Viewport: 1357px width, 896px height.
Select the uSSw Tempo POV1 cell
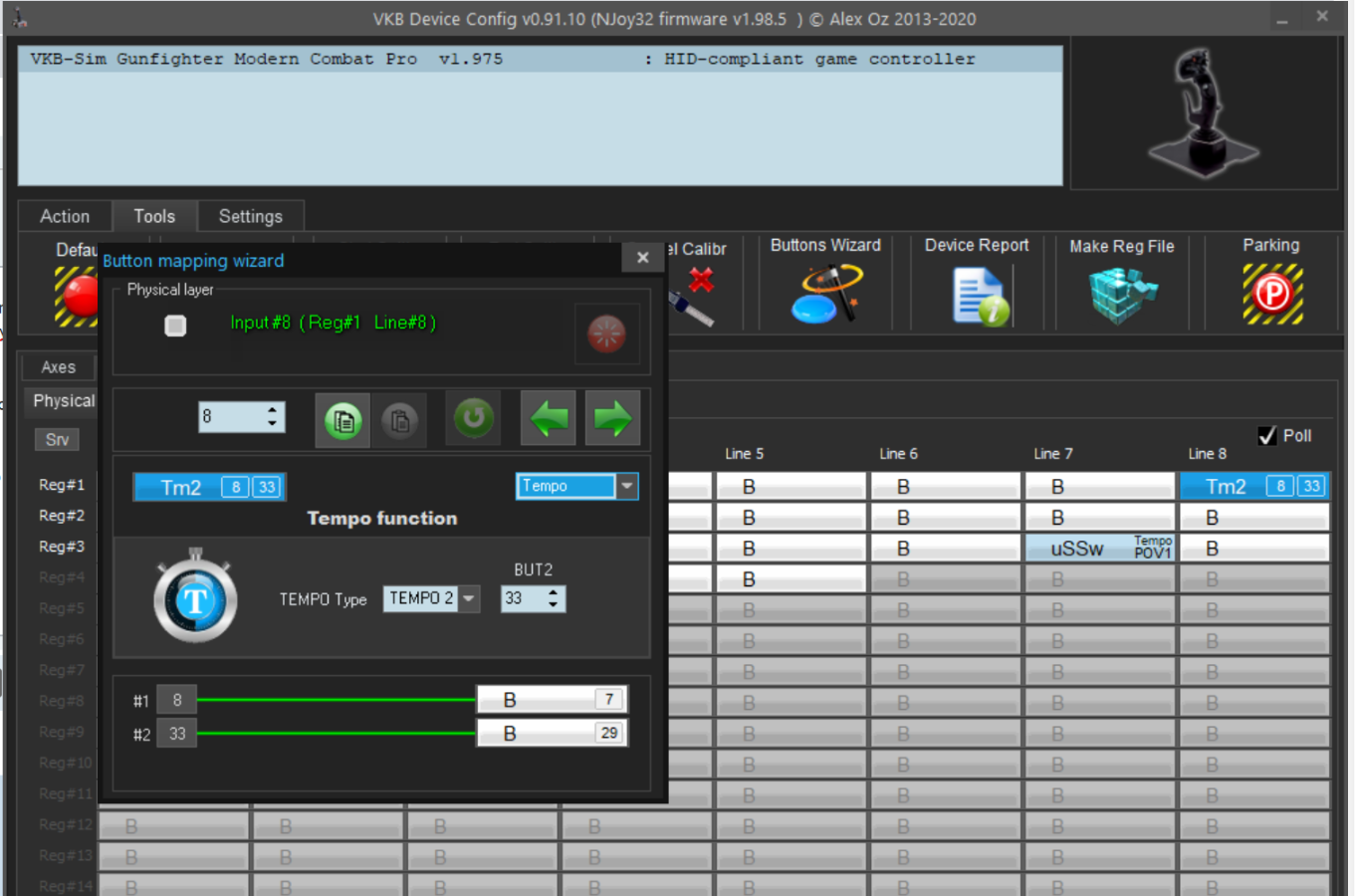(1101, 549)
